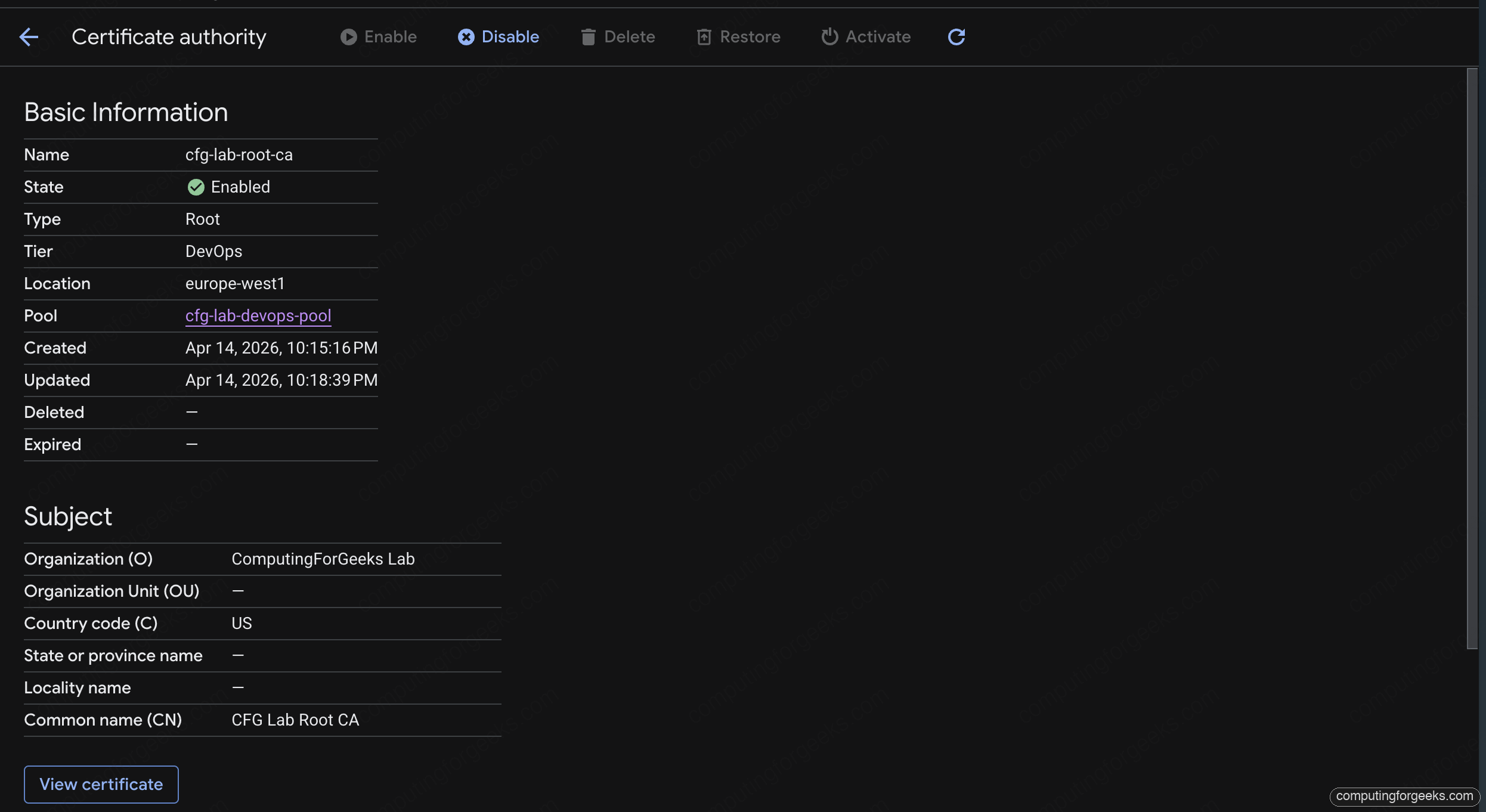Select the Disable action icon
Screen dimensions: 1486x812
click(466, 37)
